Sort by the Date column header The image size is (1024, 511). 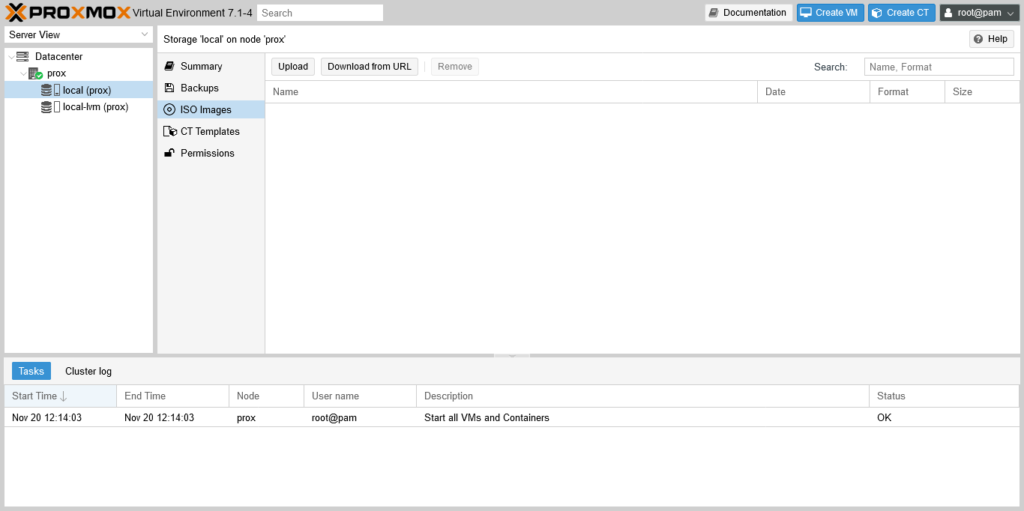[814, 92]
